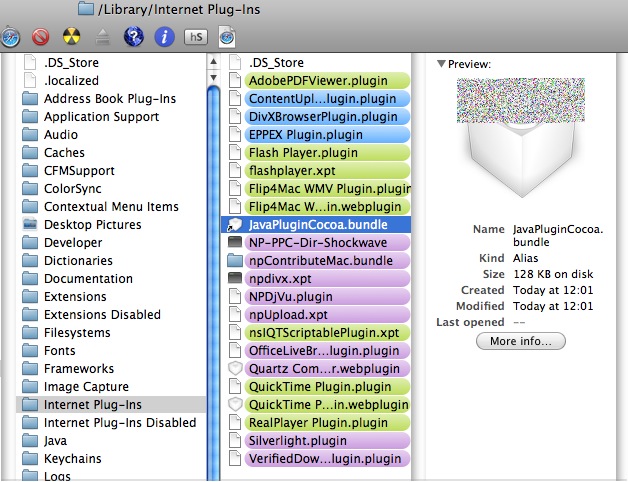Image resolution: width=628 pixels, height=482 pixels.
Task: Open help via globe question mark icon
Action: 134,37
